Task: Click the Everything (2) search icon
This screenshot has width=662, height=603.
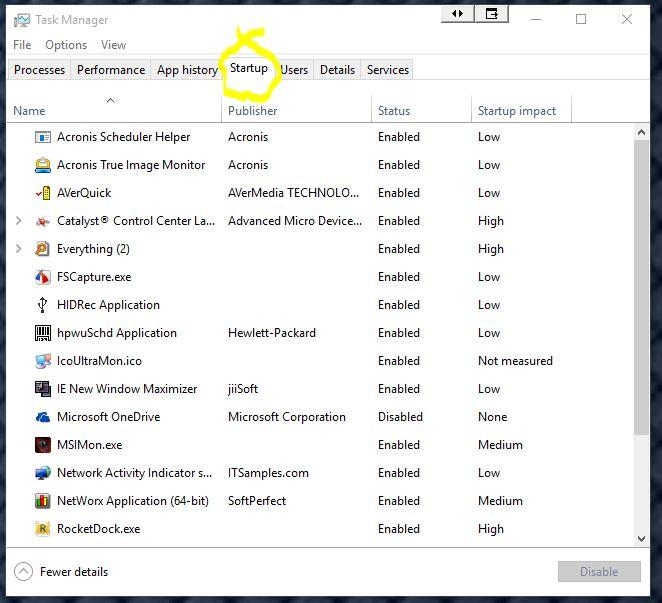Action: (x=43, y=249)
